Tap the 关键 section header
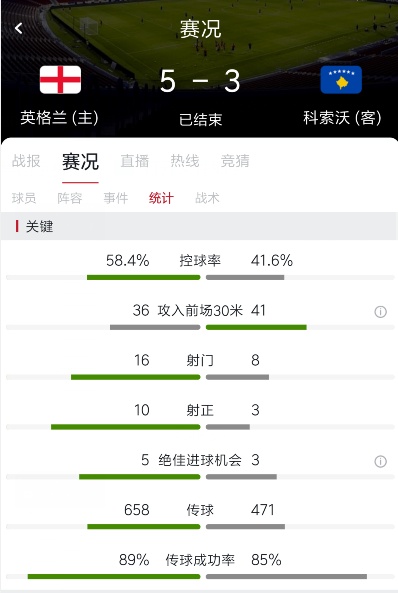 39,227
